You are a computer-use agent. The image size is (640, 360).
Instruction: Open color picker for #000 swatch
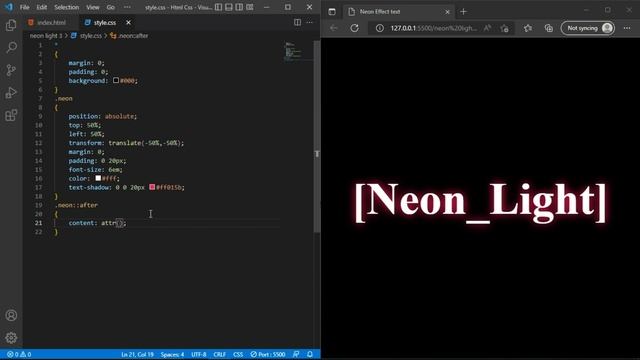click(116, 80)
